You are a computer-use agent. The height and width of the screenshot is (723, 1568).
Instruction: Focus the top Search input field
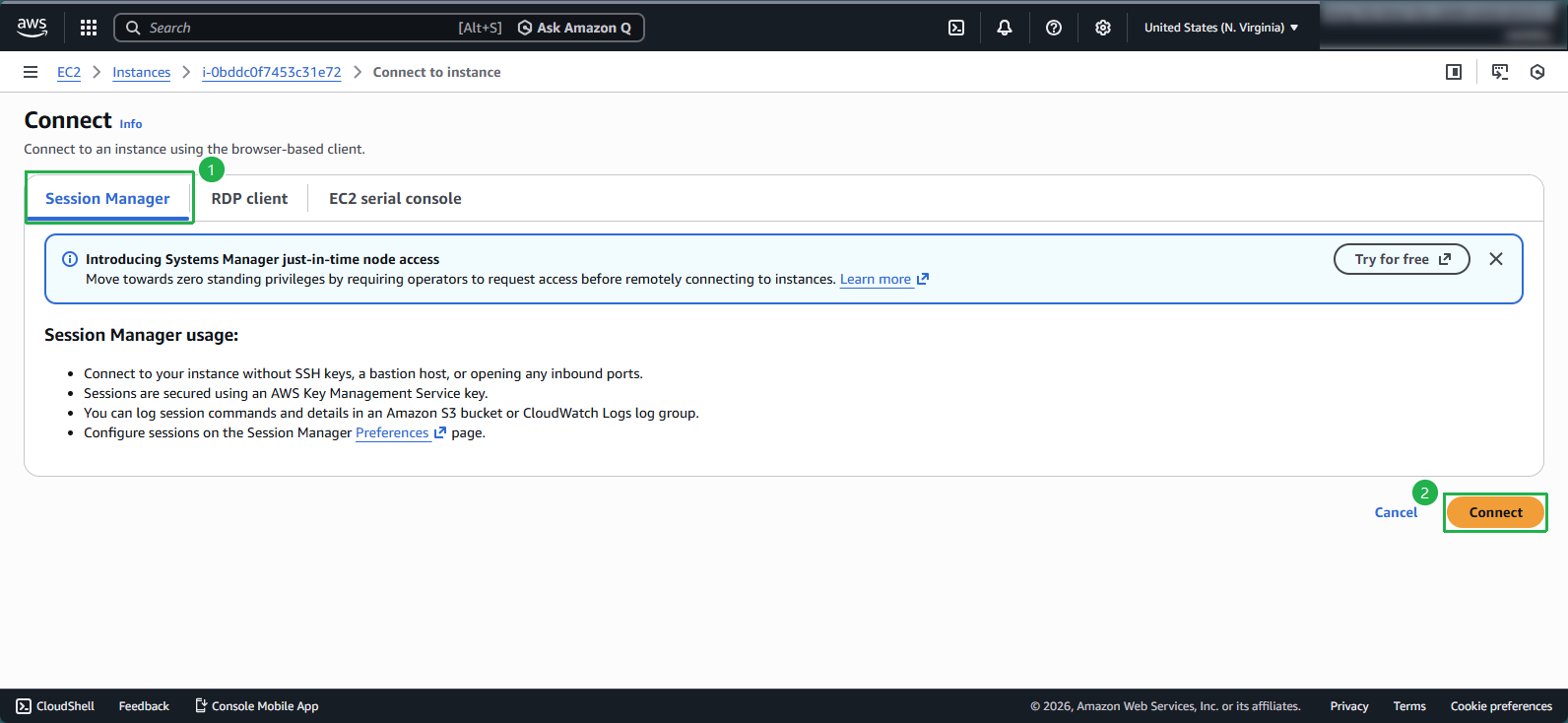(295, 28)
